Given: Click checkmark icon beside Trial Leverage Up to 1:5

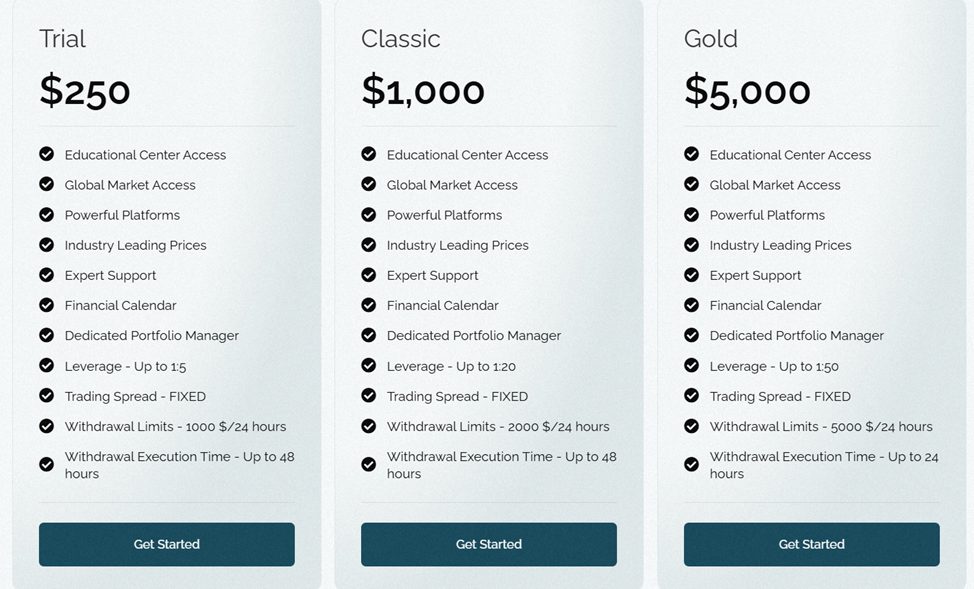Looking at the screenshot, I should (46, 366).
